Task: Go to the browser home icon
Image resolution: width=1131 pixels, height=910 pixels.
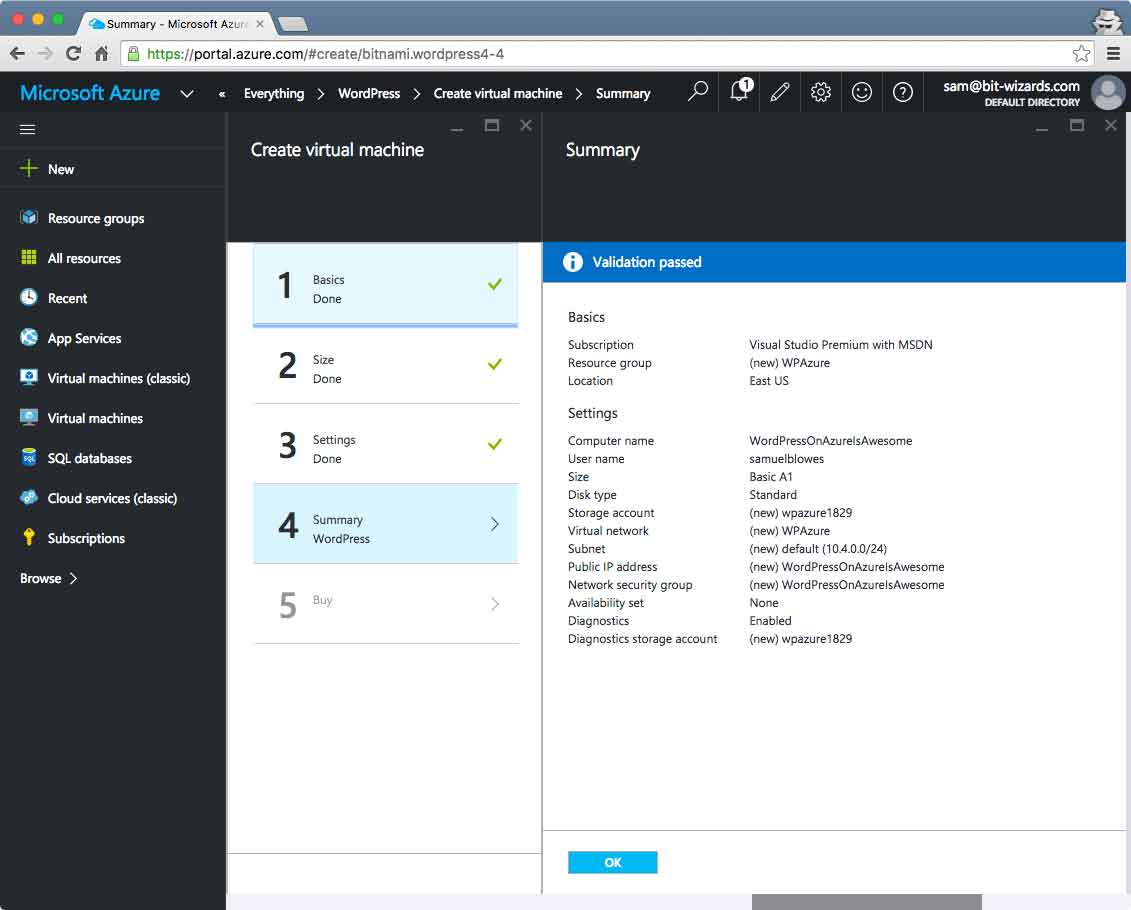Action: tap(102, 53)
